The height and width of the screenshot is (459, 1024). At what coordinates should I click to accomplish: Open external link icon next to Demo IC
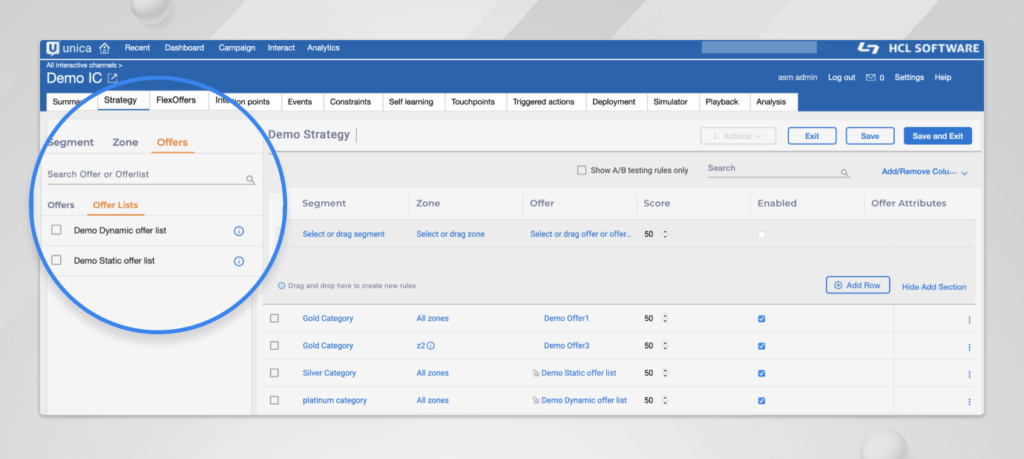coord(113,78)
